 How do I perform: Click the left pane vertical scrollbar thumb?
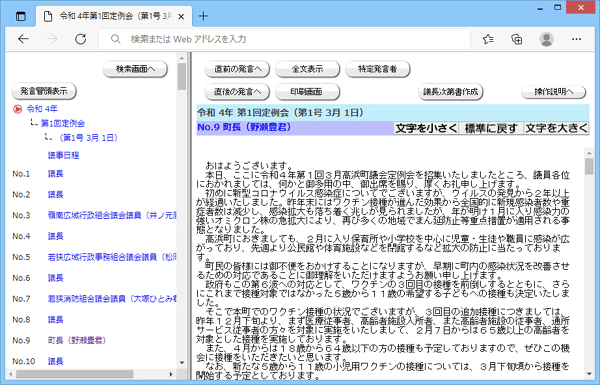click(182, 77)
